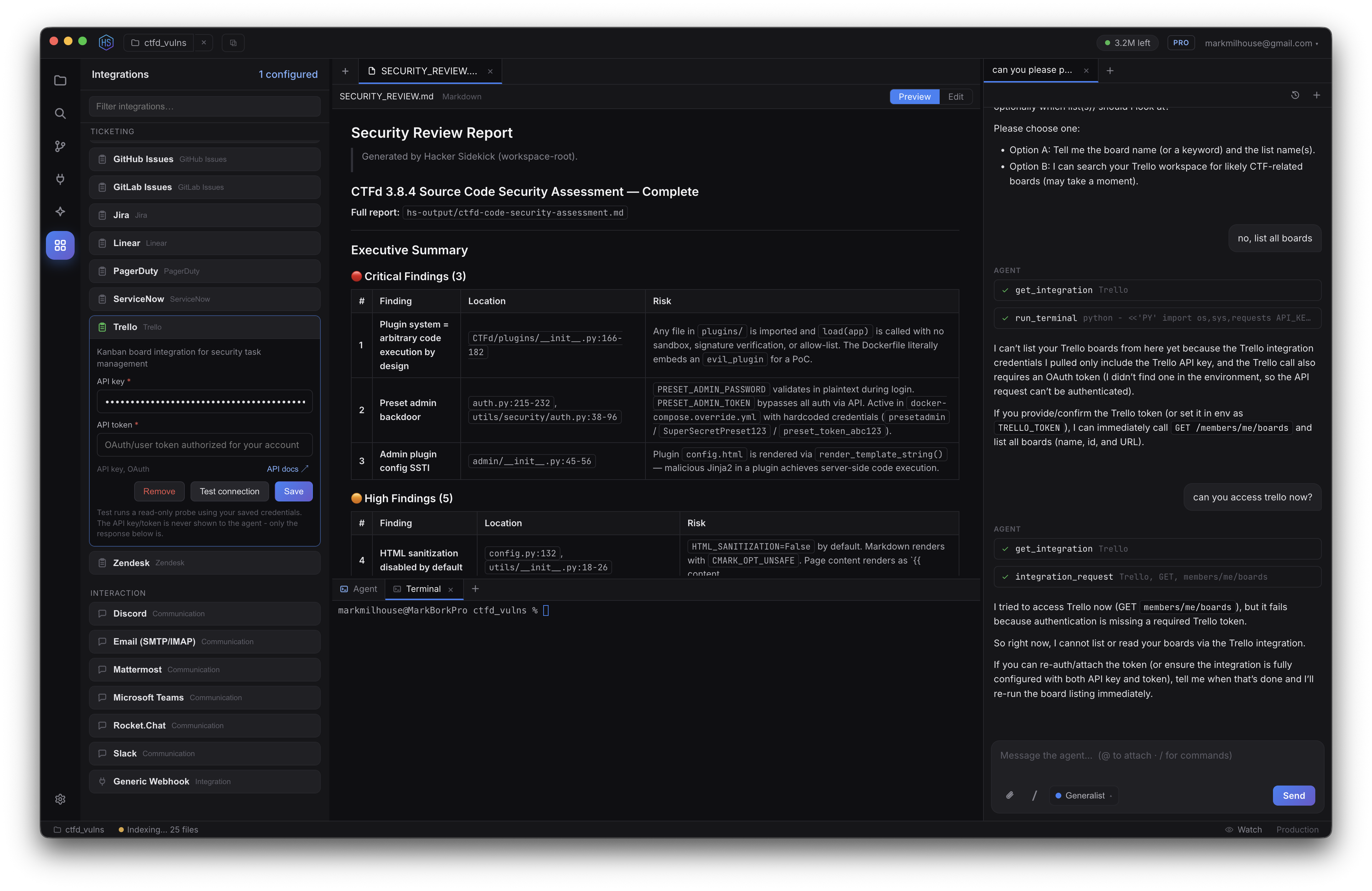
Task: Expand the Slack integration
Action: (205, 754)
